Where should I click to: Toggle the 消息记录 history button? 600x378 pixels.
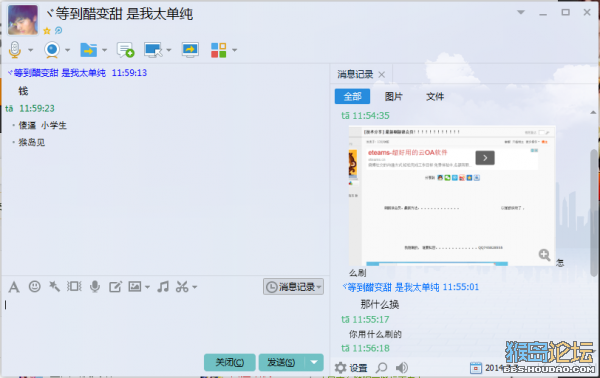point(293,287)
